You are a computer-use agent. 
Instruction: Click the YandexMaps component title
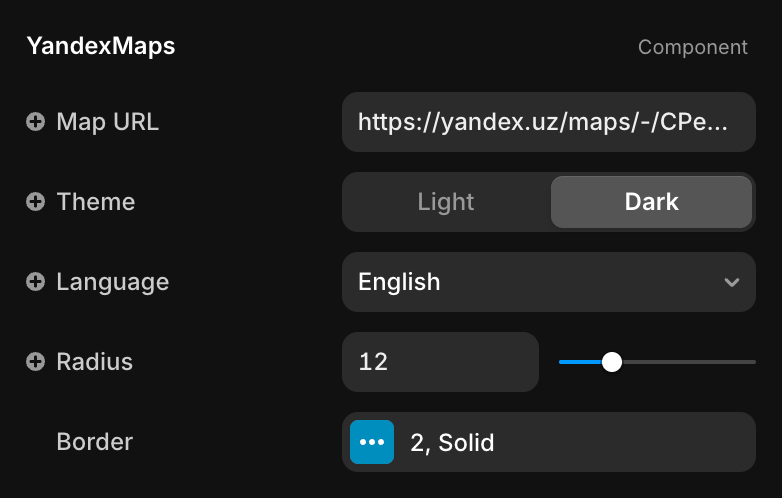[x=101, y=47]
